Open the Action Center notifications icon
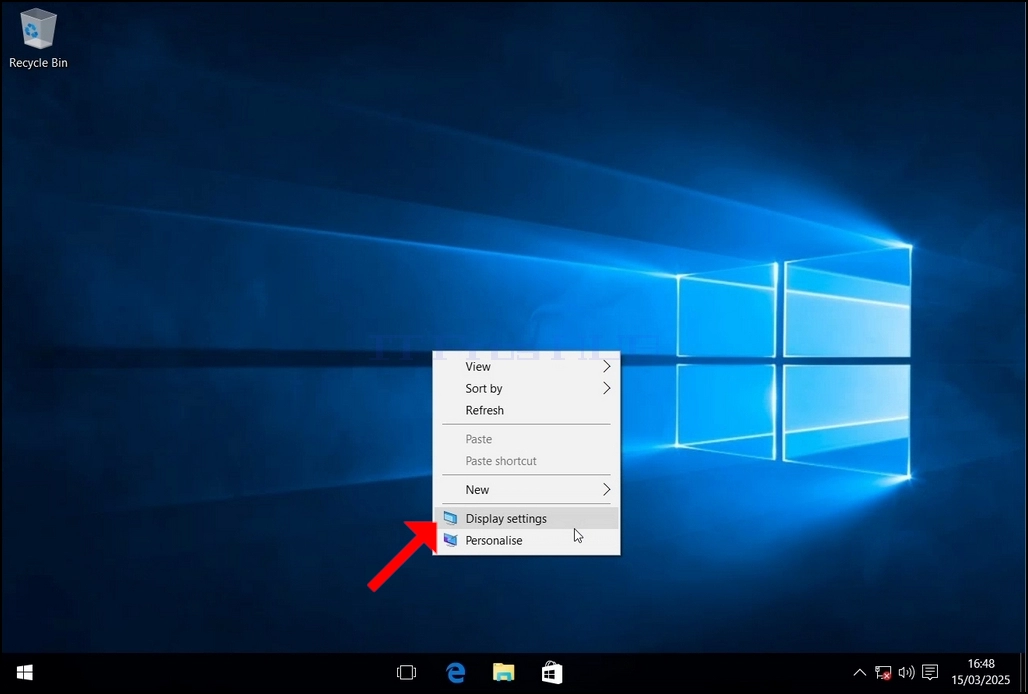Image resolution: width=1028 pixels, height=694 pixels. [x=930, y=673]
